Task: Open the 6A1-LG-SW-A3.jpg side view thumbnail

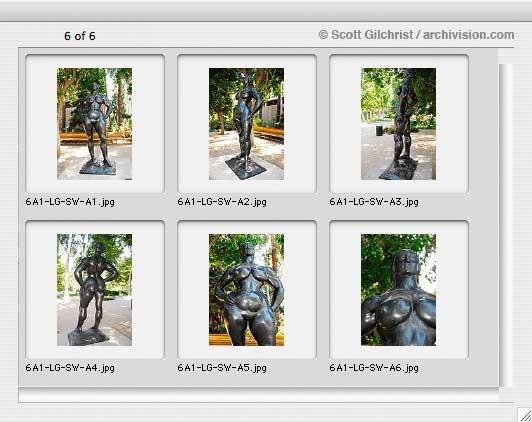Action: click(x=398, y=124)
